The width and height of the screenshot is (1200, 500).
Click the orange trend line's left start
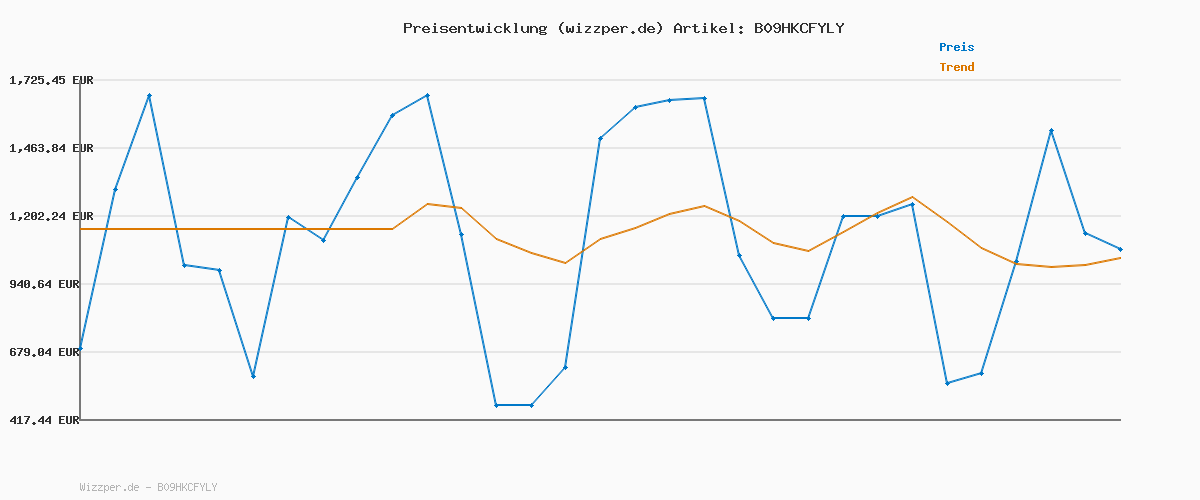click(82, 229)
